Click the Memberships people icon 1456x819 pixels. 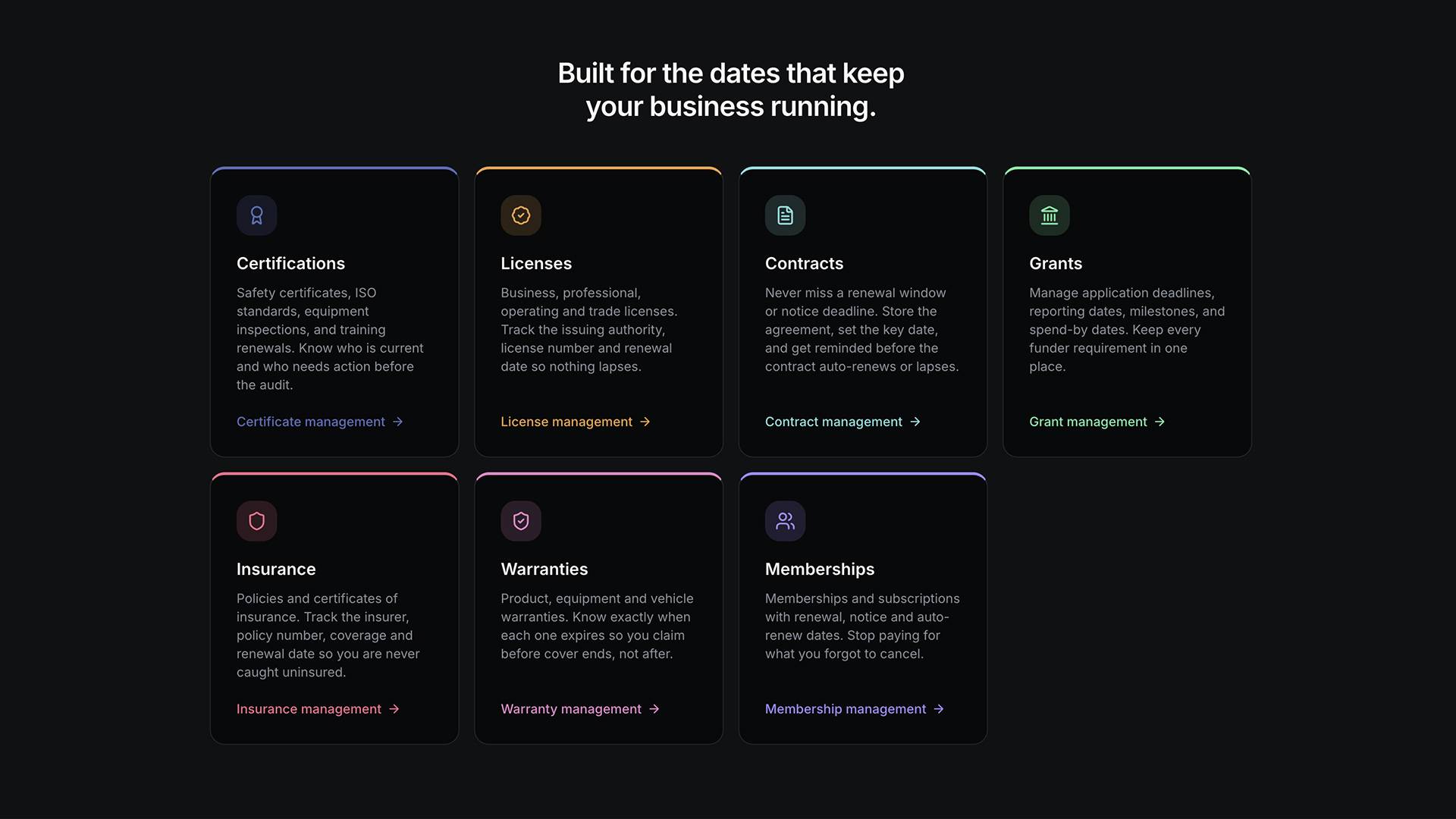(785, 521)
